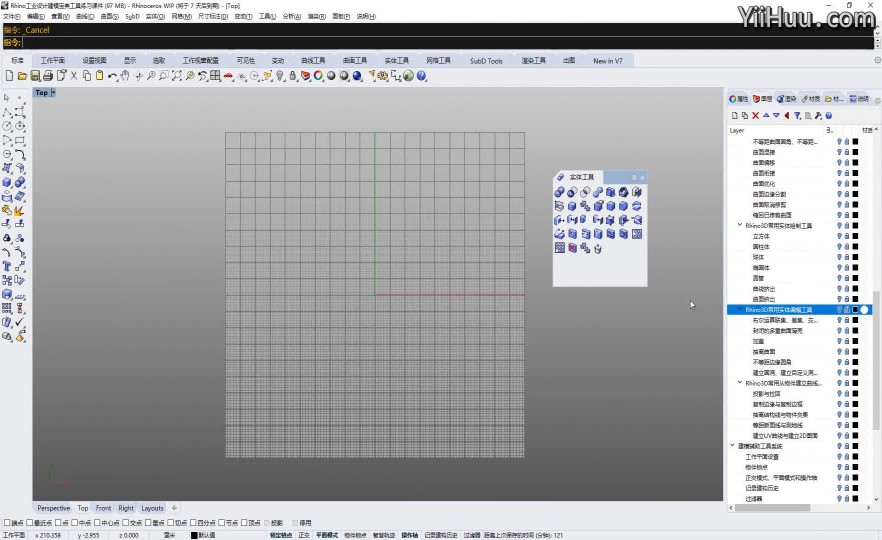Switch to the 属性 panel tab
The width and height of the screenshot is (882, 540).
[739, 98]
